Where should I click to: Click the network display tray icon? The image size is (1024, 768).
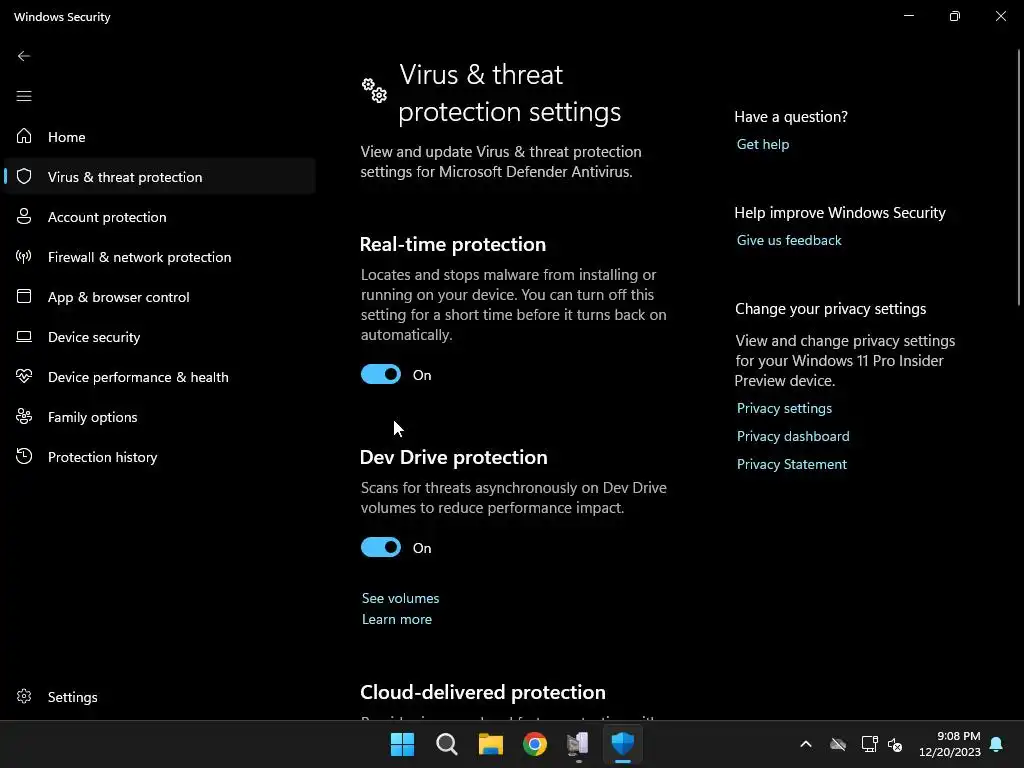point(869,744)
